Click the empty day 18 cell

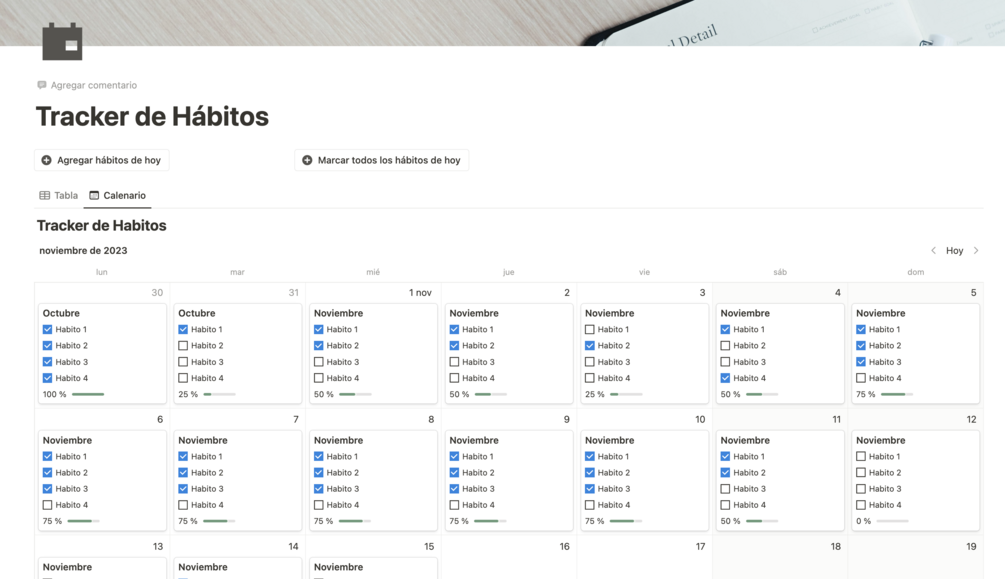click(x=780, y=558)
